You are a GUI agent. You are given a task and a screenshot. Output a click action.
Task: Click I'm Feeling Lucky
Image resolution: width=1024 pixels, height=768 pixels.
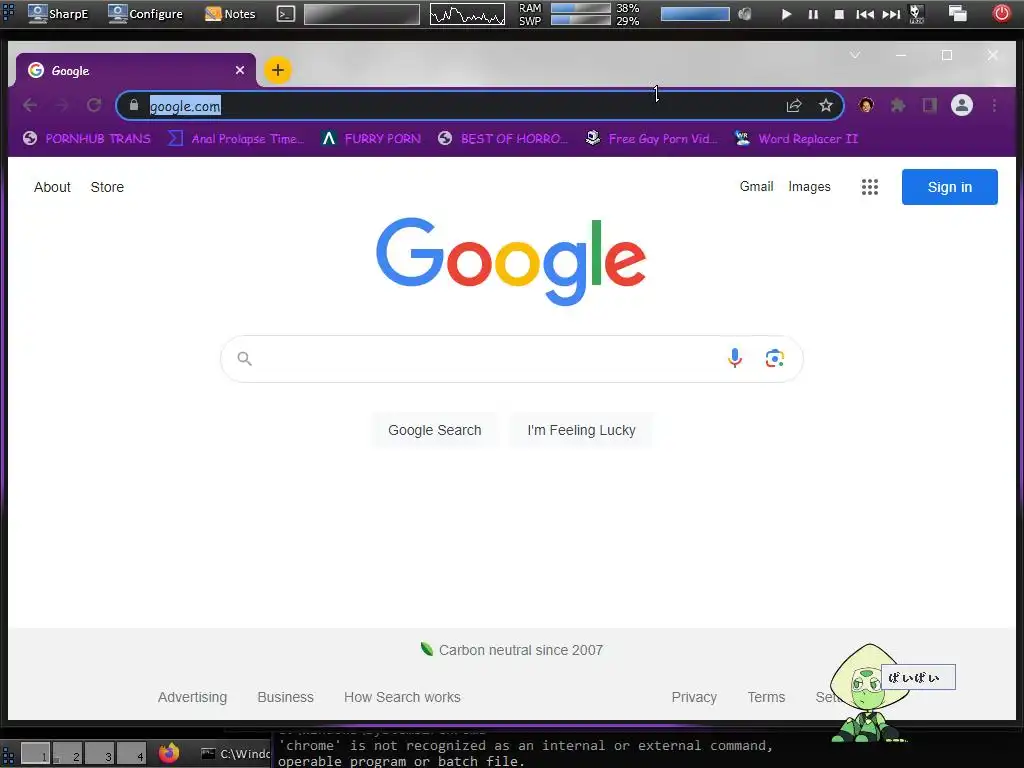point(581,430)
